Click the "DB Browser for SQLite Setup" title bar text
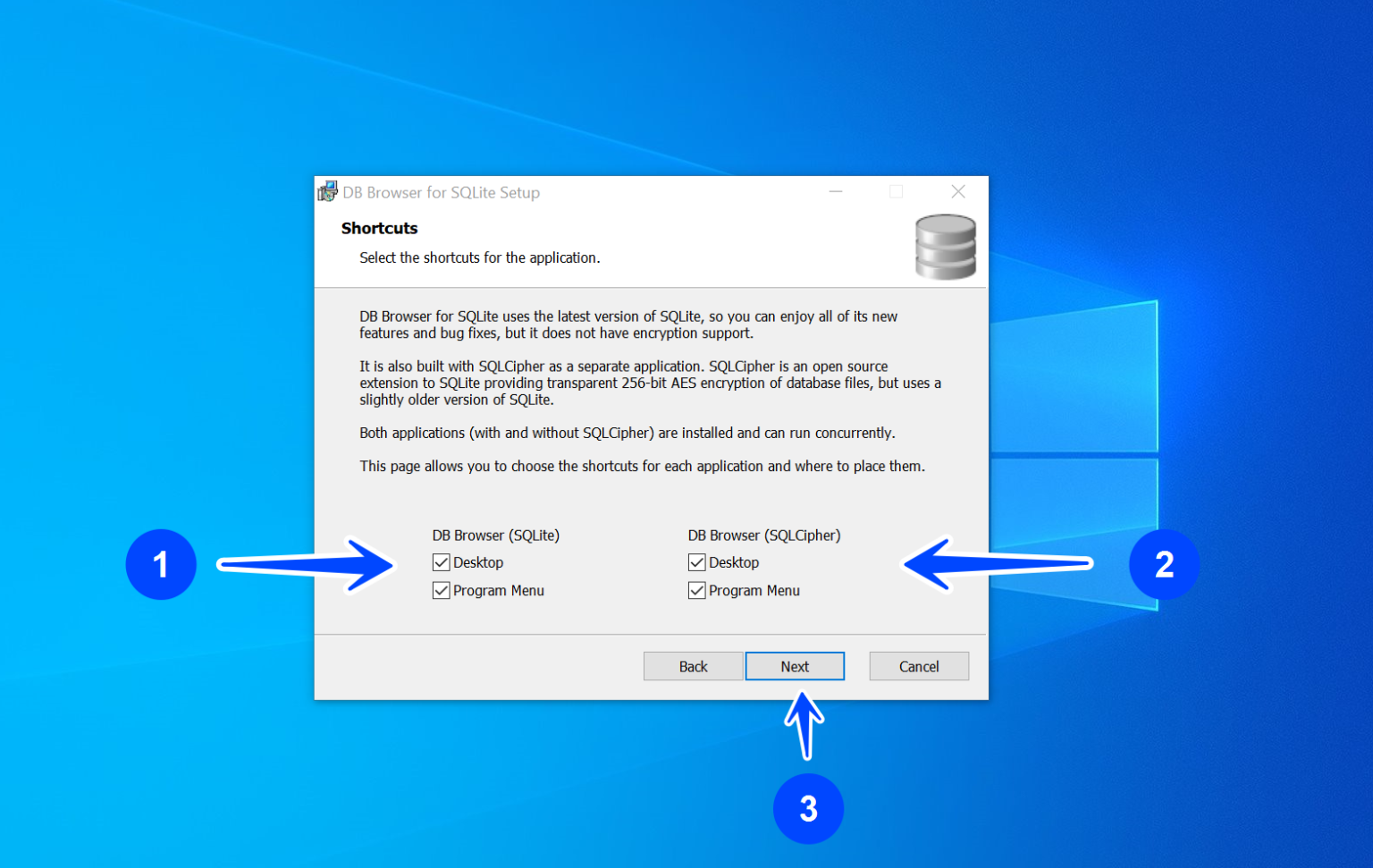 coord(441,192)
